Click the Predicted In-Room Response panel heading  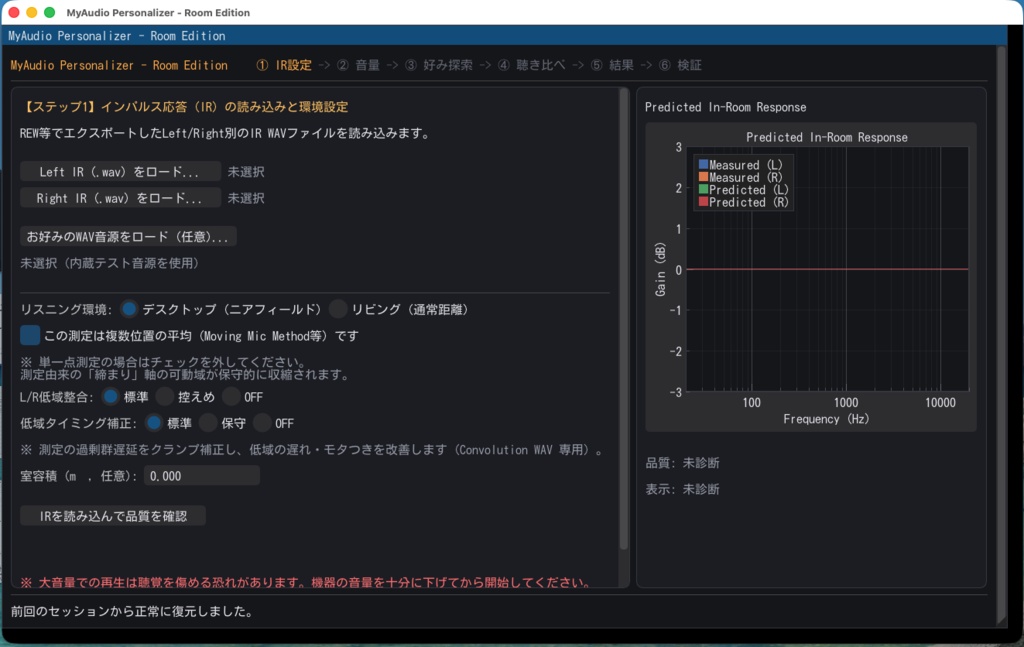[725, 107]
